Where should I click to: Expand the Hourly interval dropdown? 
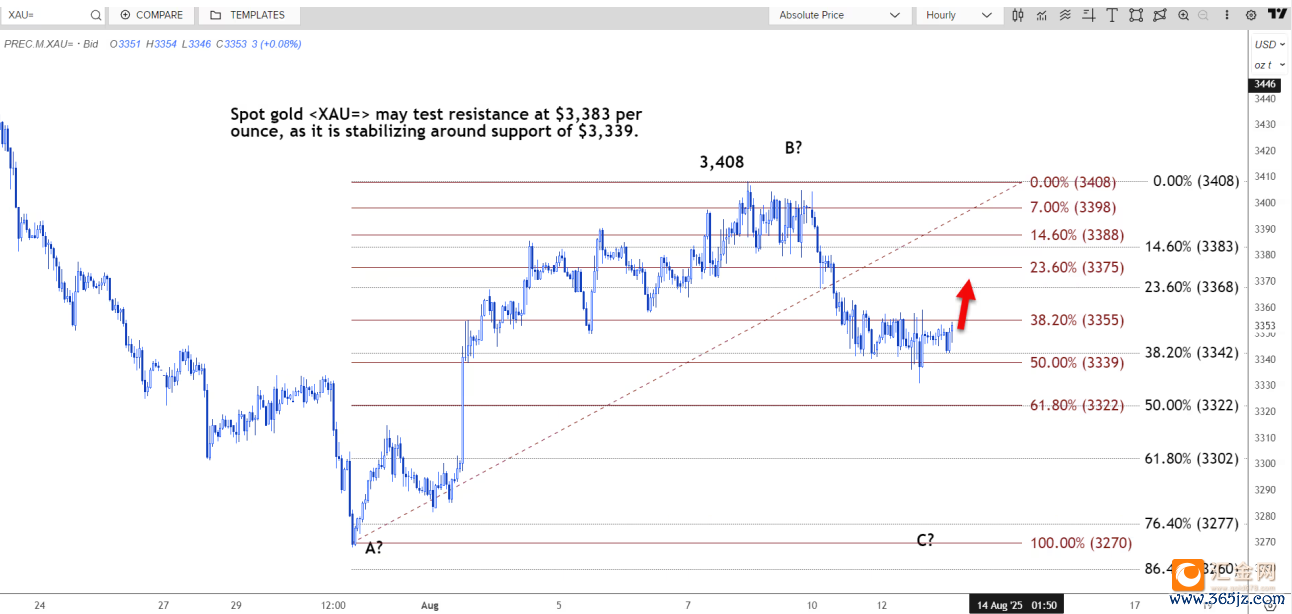tap(958, 15)
